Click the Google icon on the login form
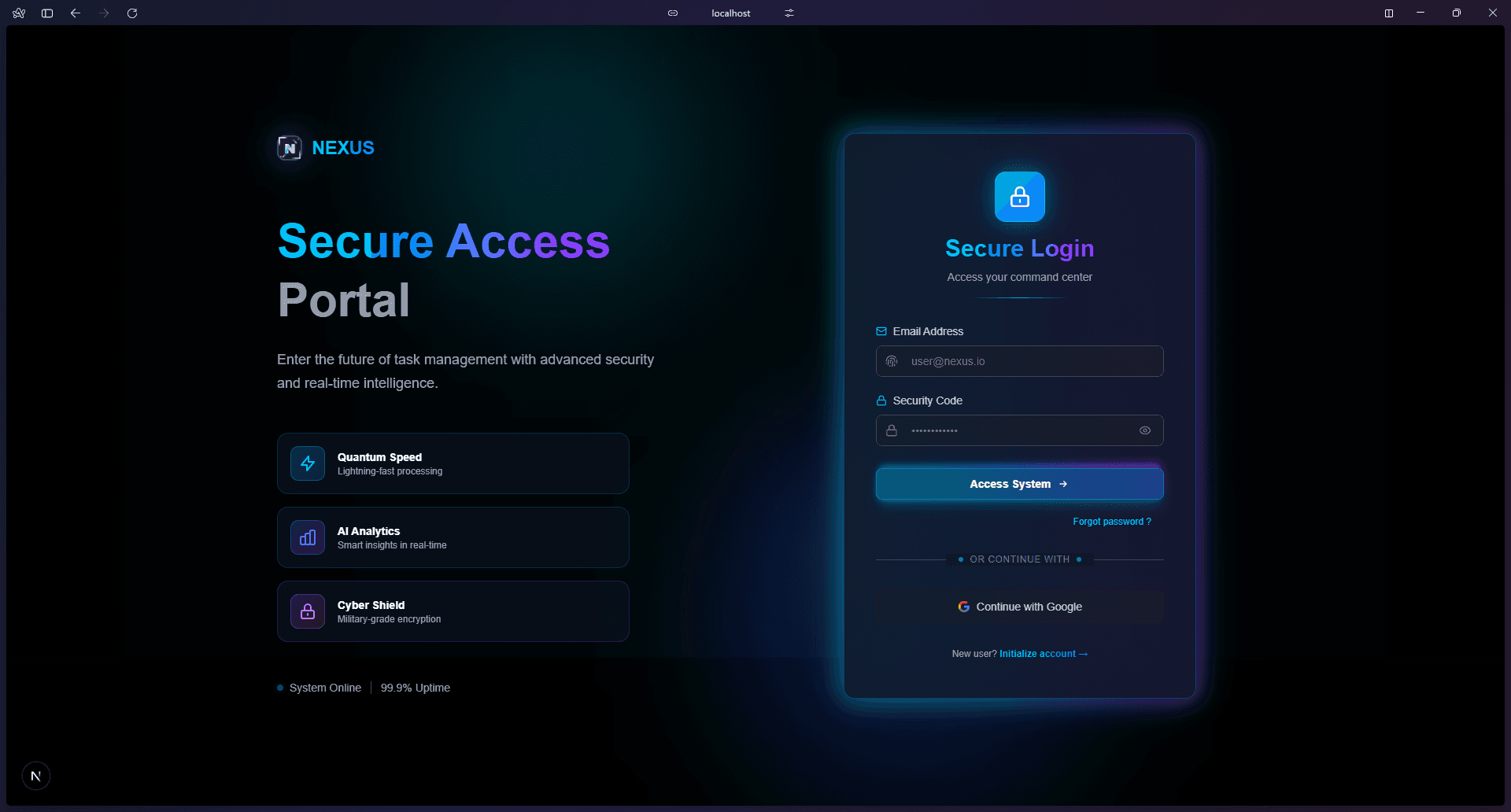This screenshot has width=1511, height=812. click(964, 607)
